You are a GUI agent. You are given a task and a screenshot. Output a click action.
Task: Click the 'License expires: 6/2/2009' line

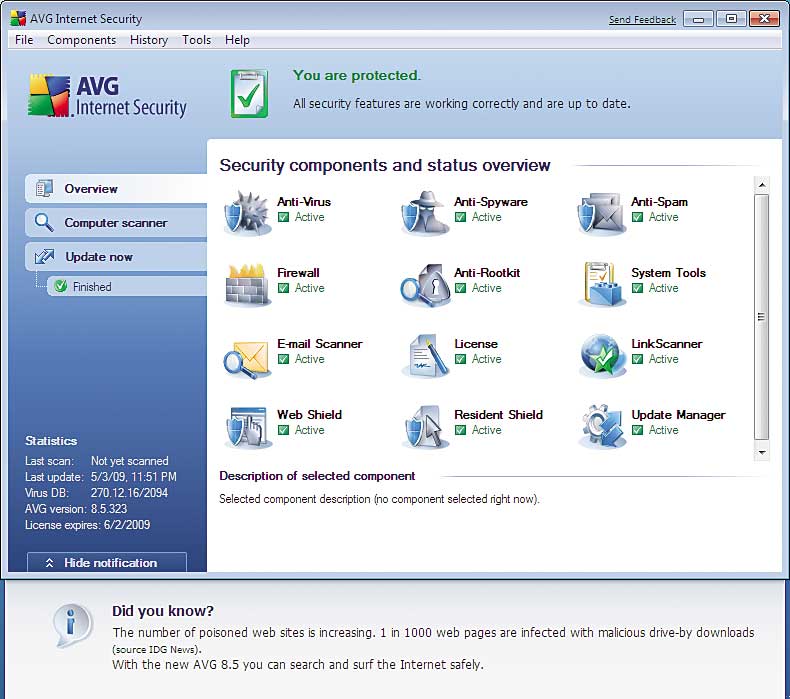(88, 525)
